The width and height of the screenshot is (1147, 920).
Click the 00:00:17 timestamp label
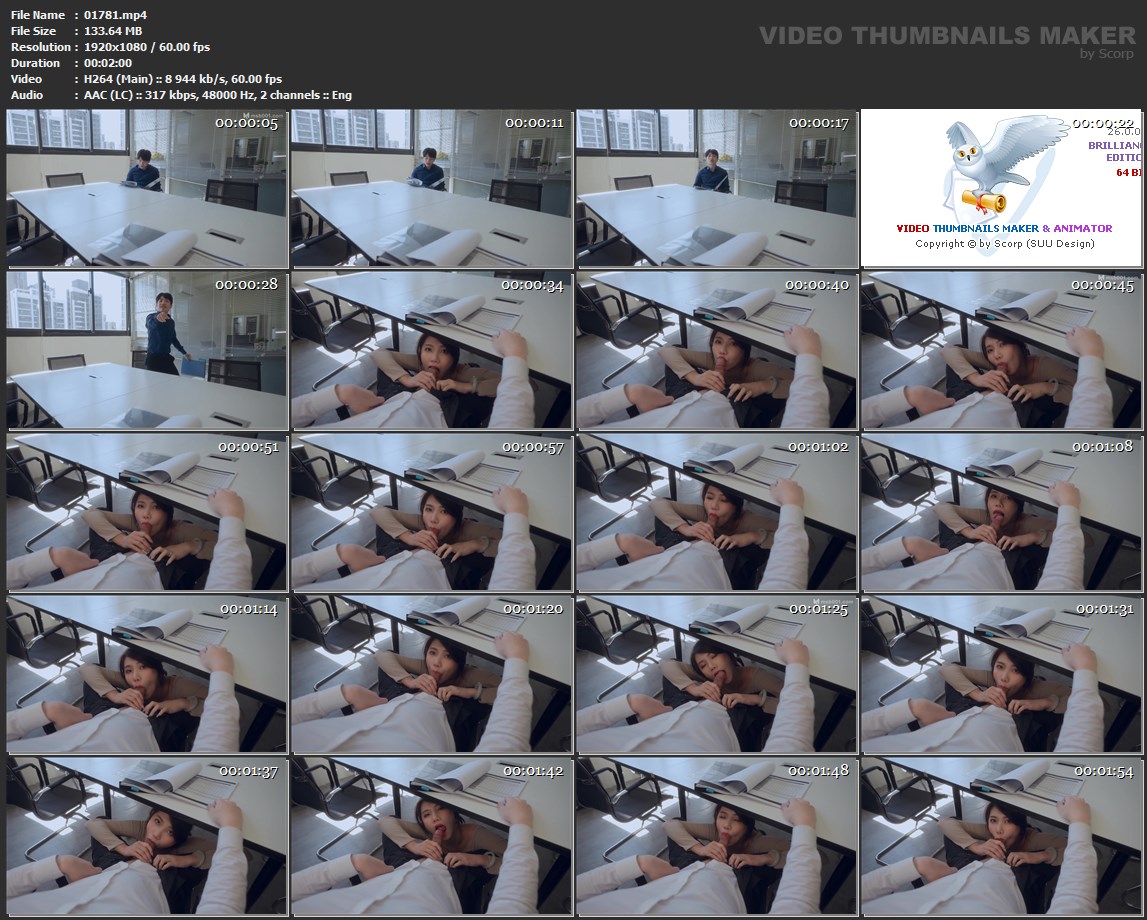tap(818, 123)
